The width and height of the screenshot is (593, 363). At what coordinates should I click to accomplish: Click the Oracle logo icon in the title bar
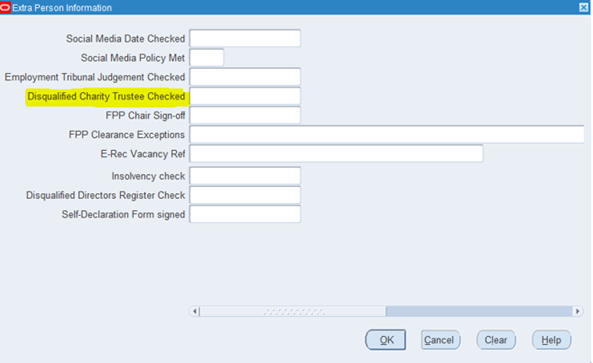(x=5, y=7)
